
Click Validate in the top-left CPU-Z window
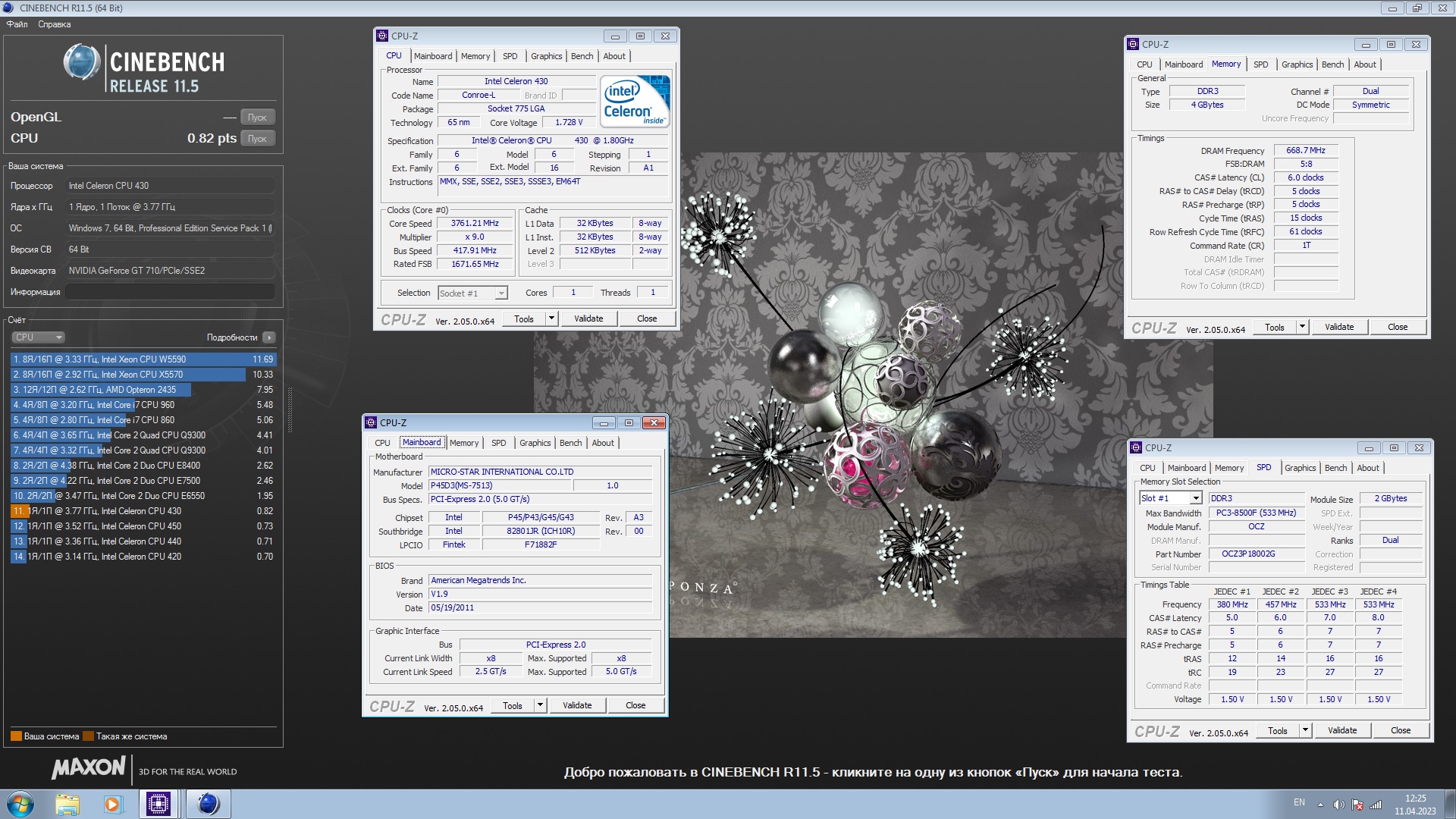(588, 319)
